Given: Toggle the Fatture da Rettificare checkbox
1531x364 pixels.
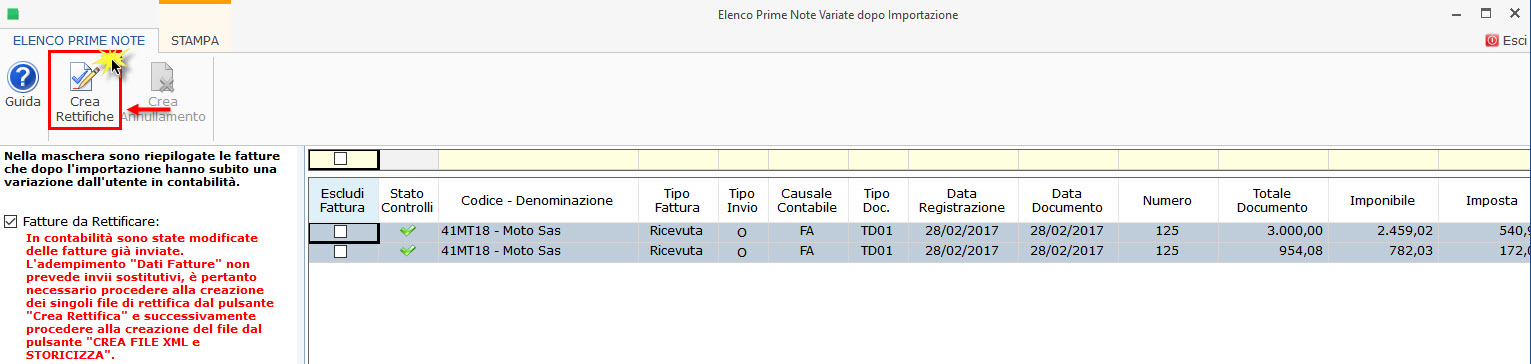Looking at the screenshot, I should tap(11, 222).
